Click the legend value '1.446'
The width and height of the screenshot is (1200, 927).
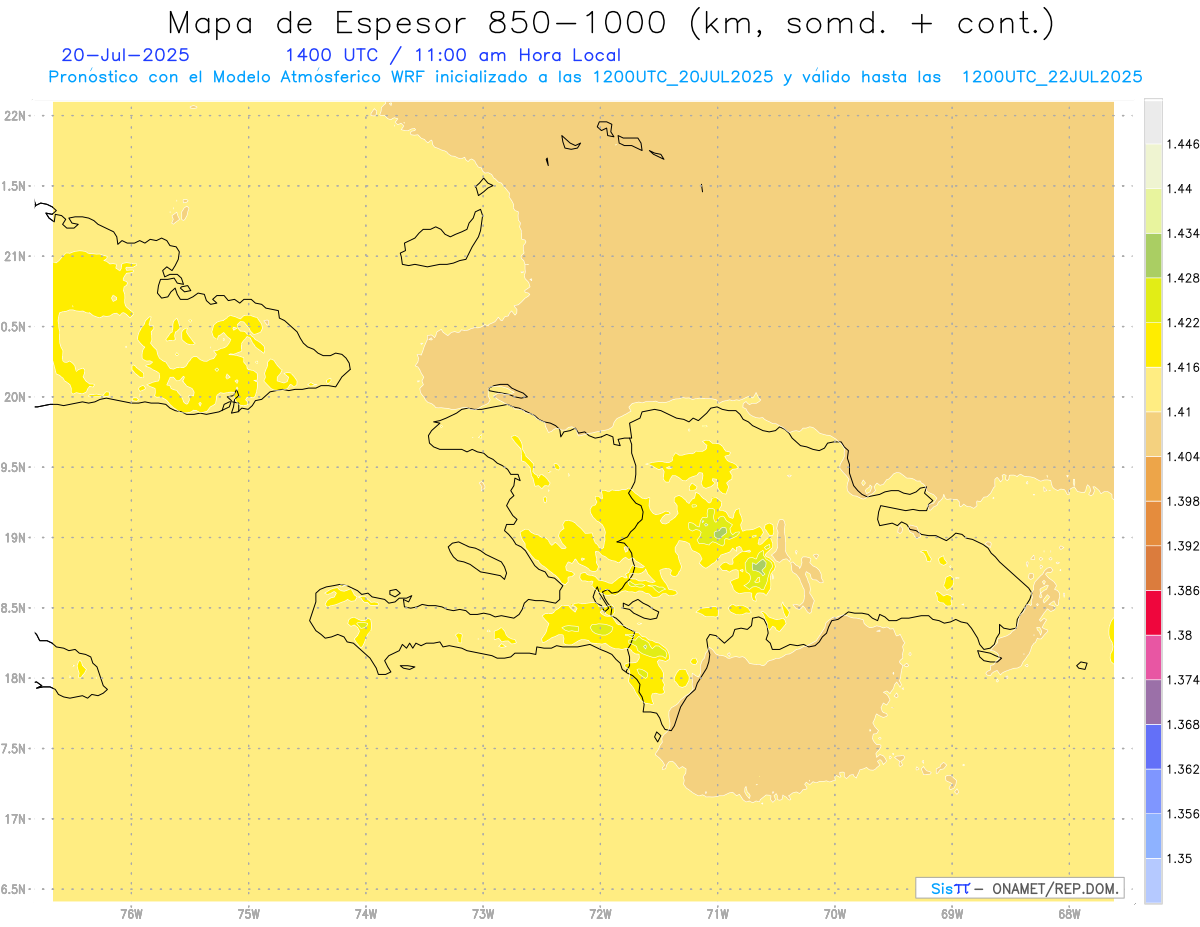tap(1183, 144)
